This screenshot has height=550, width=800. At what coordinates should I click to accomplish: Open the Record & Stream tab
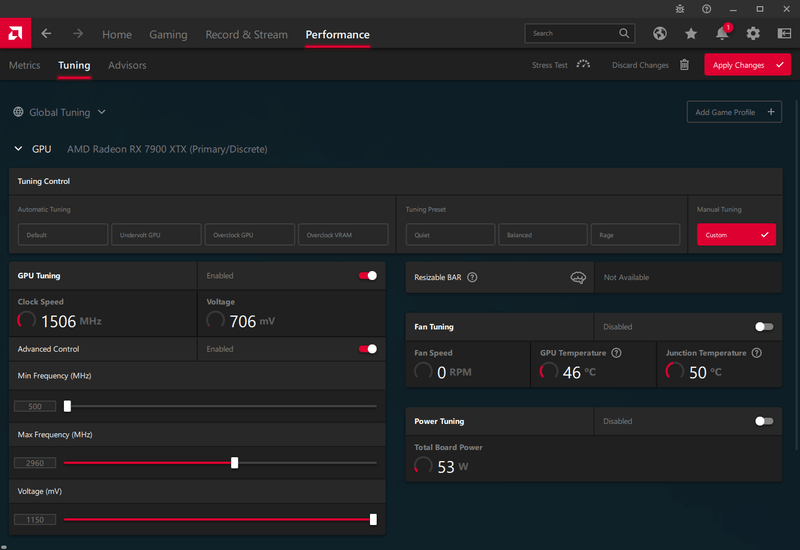[x=246, y=34]
